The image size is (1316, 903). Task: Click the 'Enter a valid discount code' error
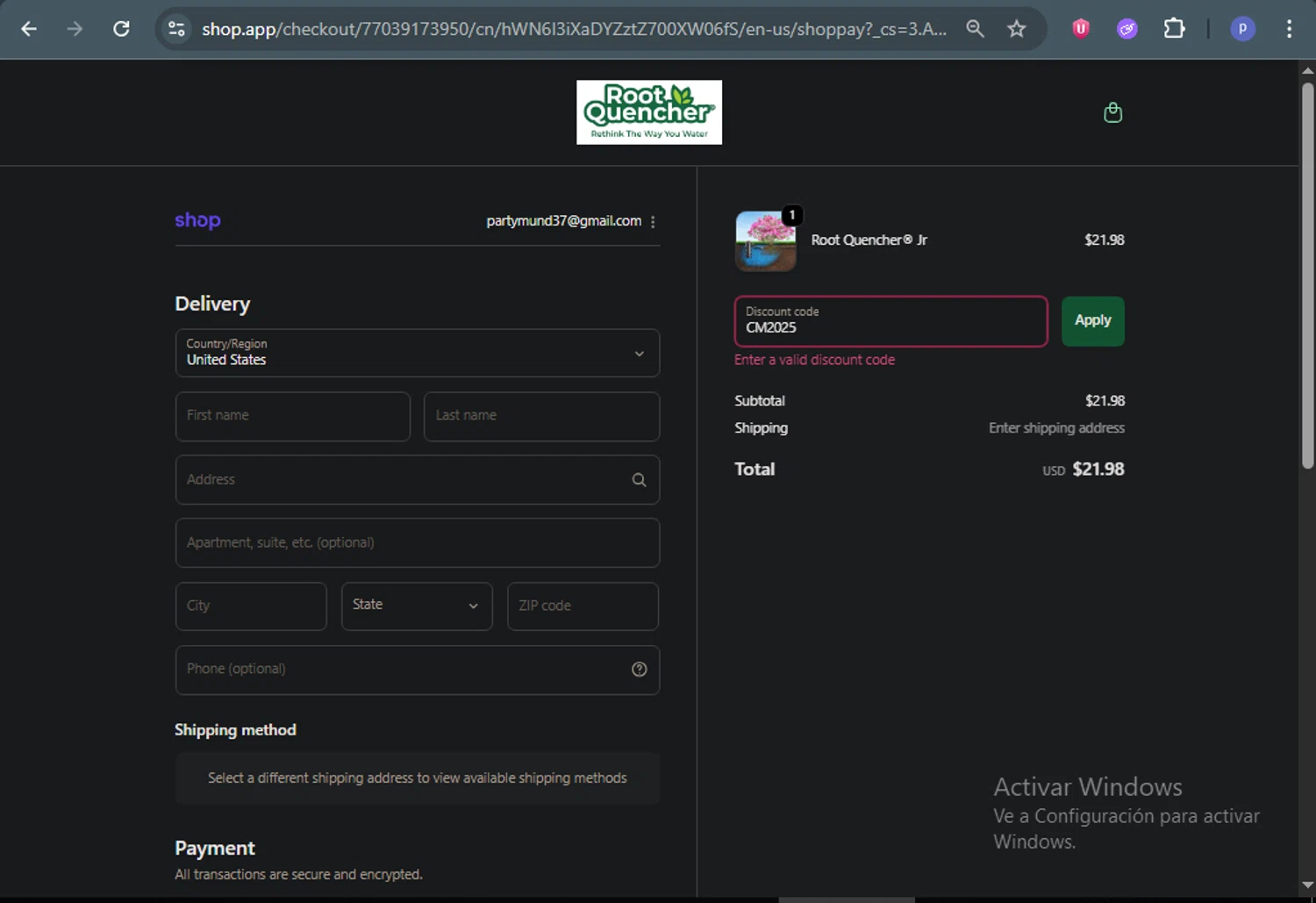pyautogui.click(x=814, y=360)
